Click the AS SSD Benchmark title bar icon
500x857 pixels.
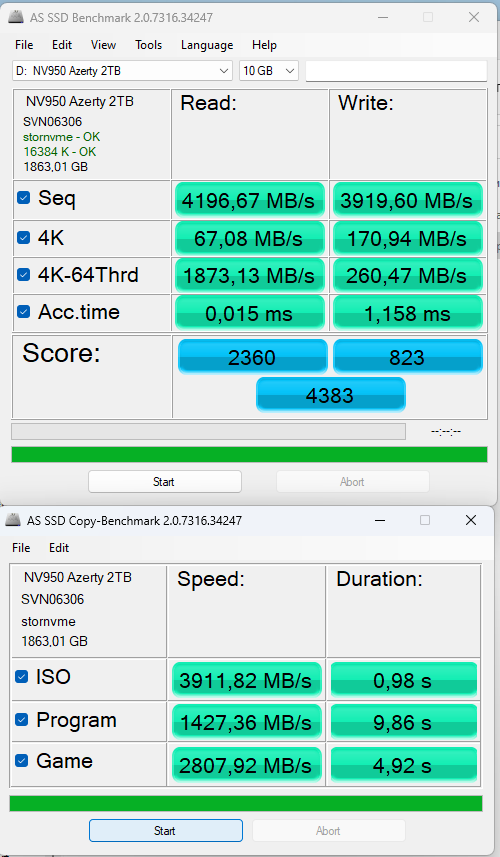coord(16,17)
